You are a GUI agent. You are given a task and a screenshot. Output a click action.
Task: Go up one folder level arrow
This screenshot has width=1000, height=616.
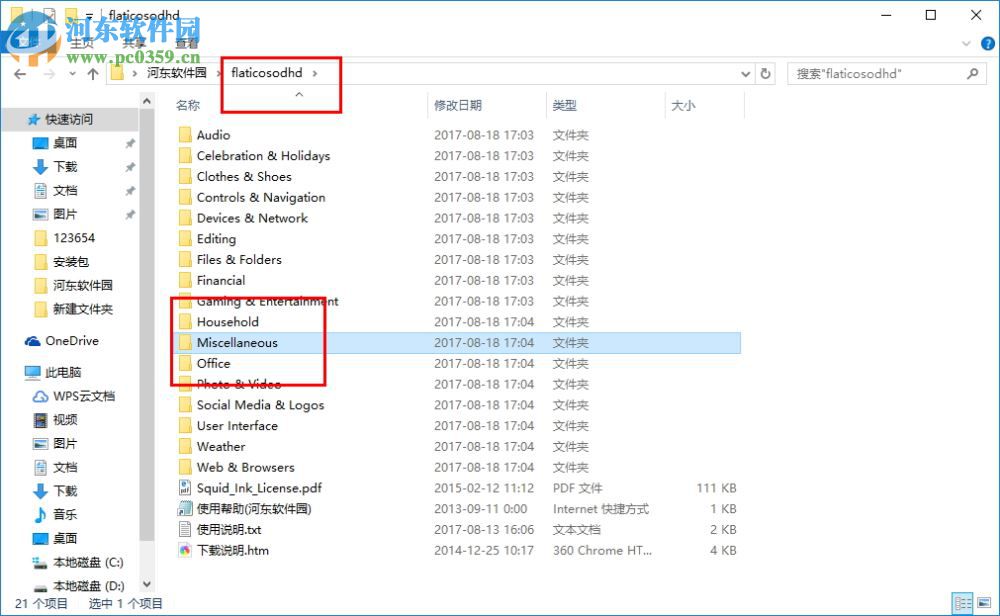93,74
